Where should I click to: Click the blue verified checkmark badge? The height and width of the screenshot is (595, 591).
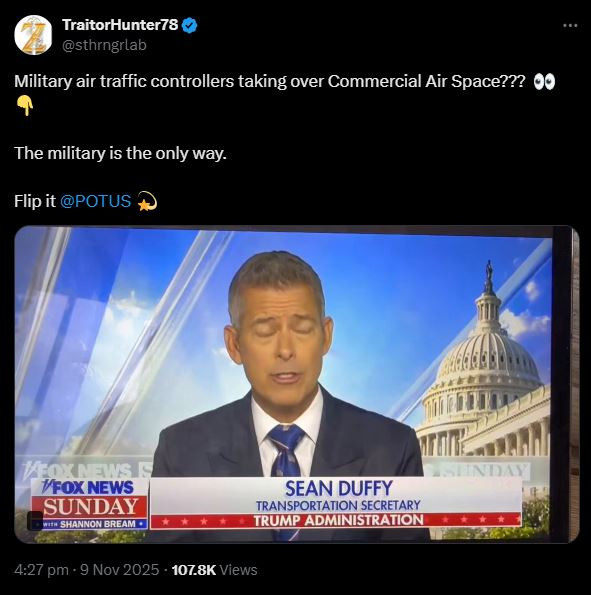[x=189, y=25]
